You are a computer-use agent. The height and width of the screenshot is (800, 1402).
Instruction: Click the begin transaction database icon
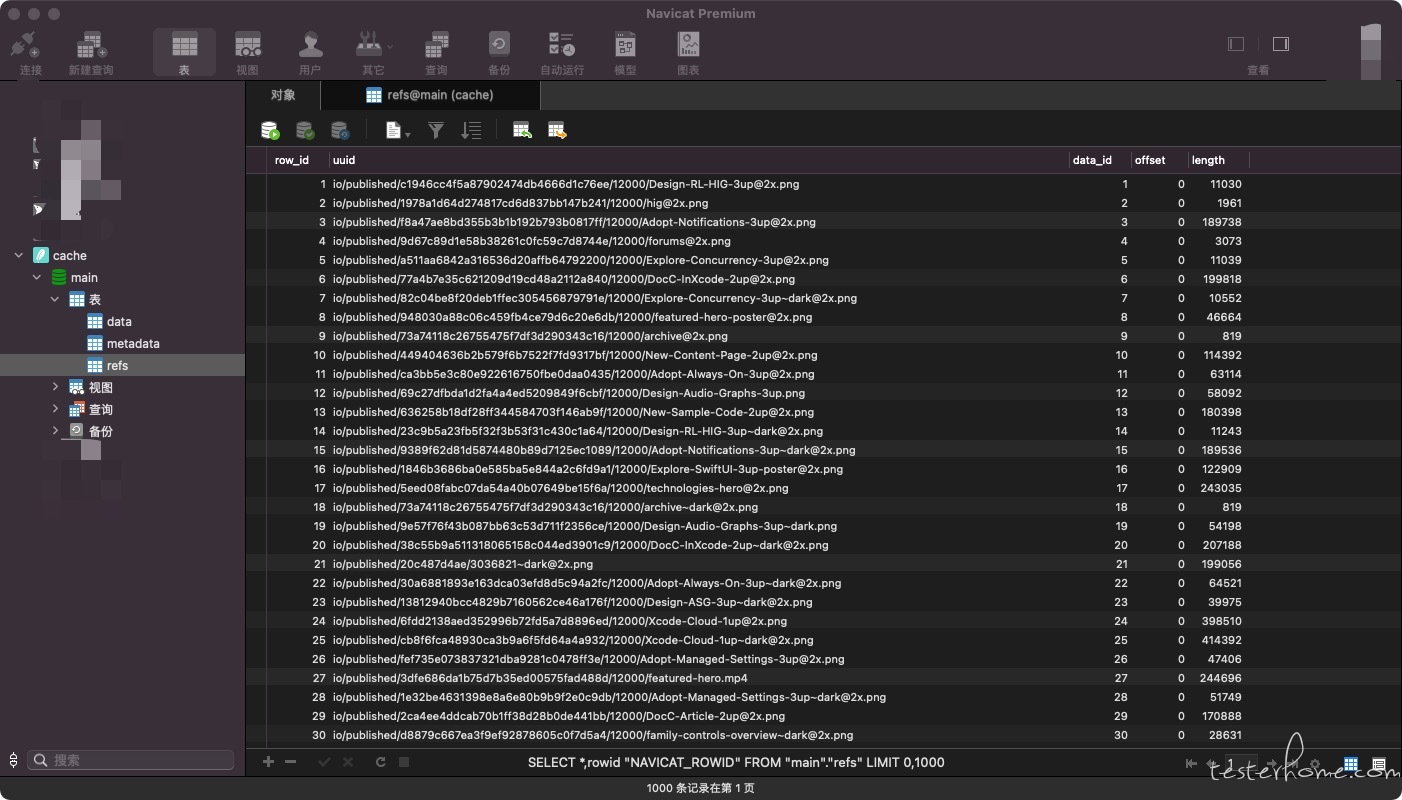[270, 130]
